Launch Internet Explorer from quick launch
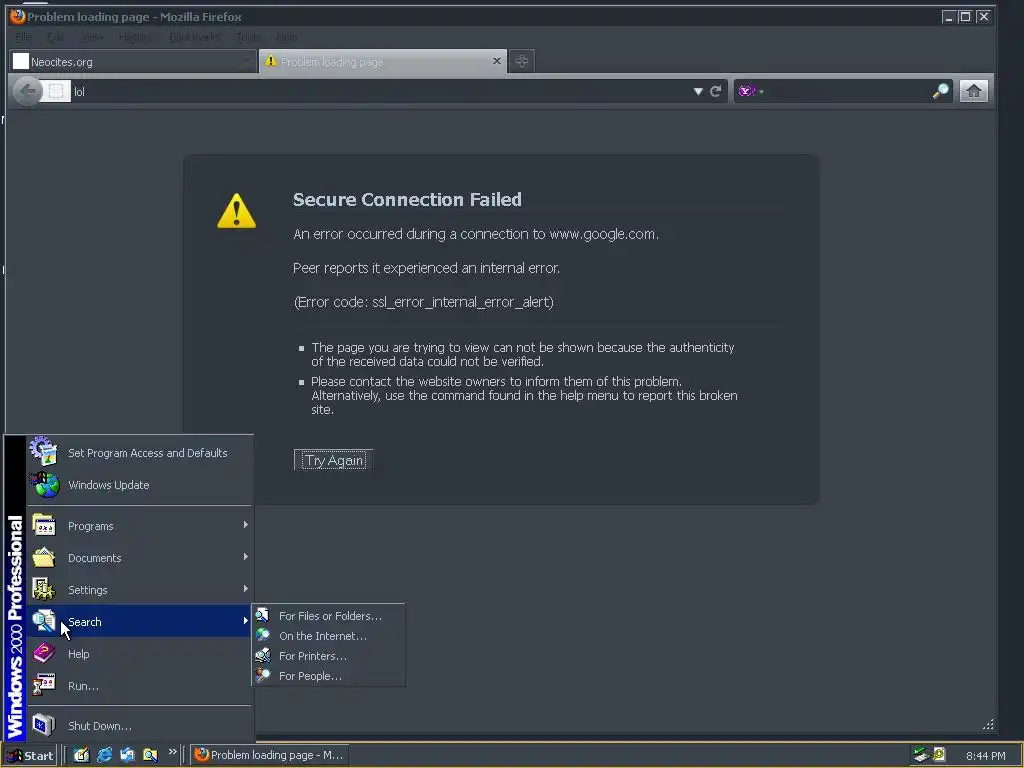Image resolution: width=1024 pixels, height=768 pixels. pyautogui.click(x=104, y=755)
